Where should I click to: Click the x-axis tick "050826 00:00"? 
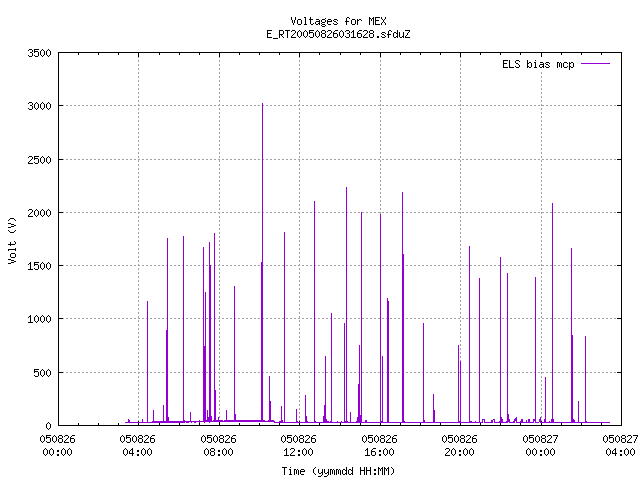pyautogui.click(x=58, y=445)
